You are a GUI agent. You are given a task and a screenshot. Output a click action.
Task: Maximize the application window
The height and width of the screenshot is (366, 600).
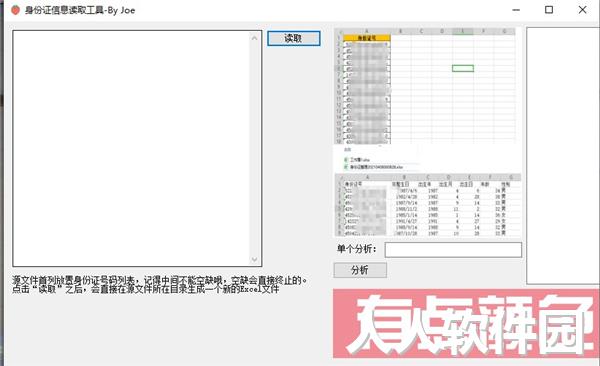coord(549,10)
